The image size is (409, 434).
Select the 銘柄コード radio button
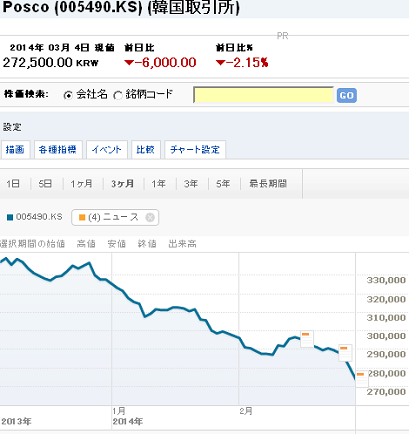point(117,96)
